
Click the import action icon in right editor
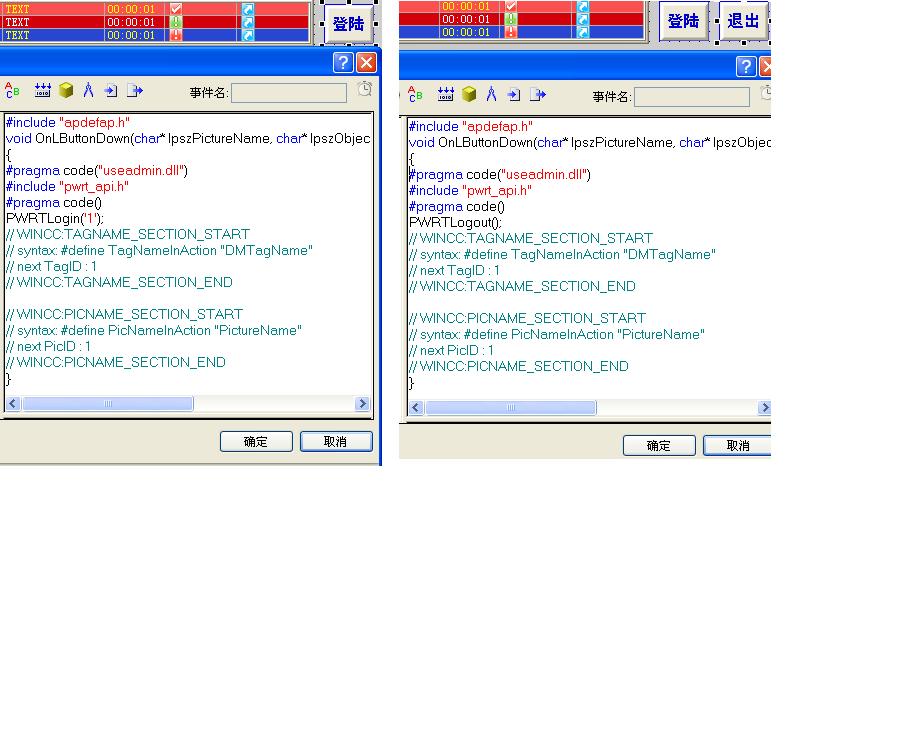pos(514,94)
